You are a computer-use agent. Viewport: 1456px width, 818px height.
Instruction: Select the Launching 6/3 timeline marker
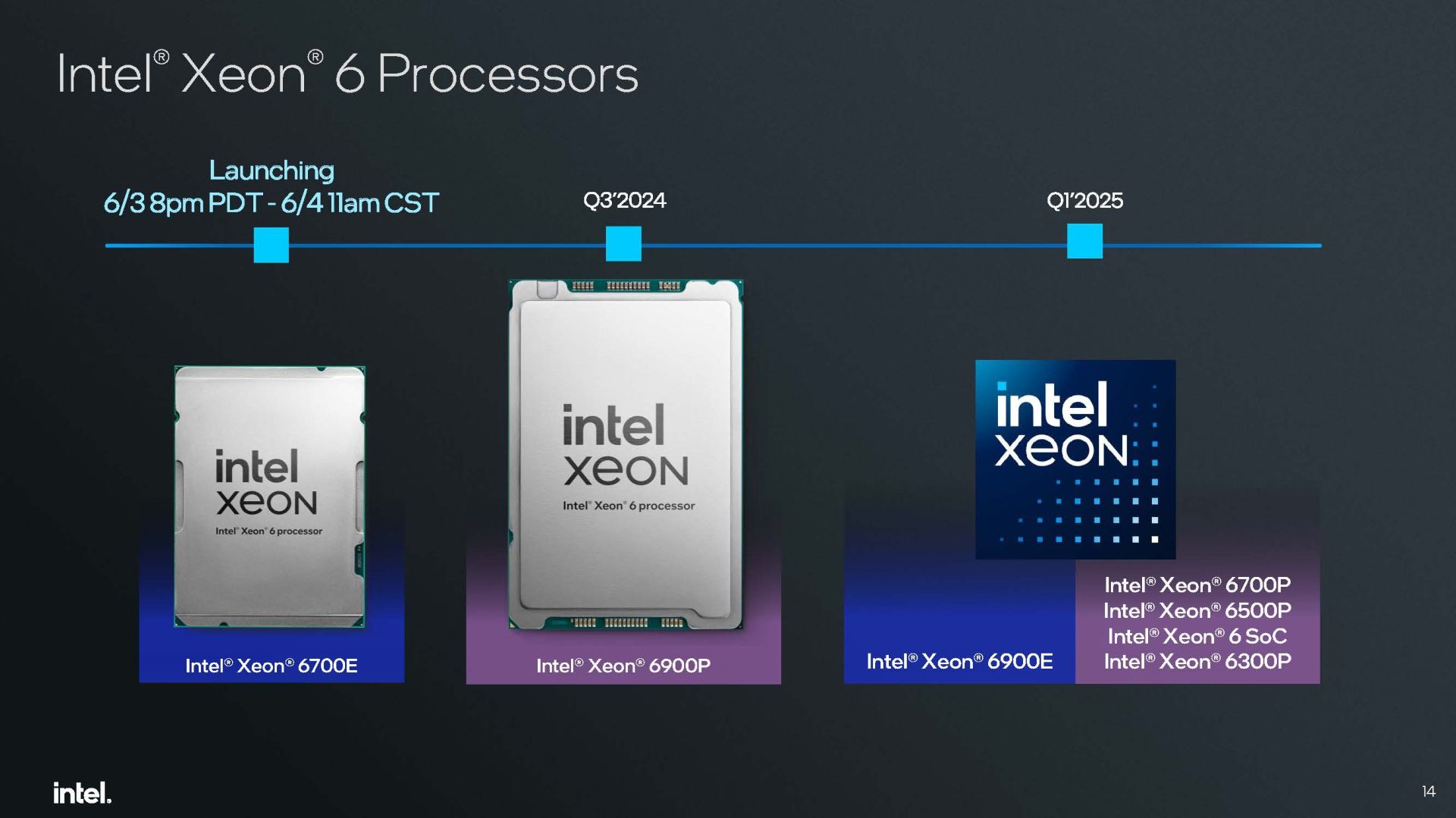[x=271, y=245]
